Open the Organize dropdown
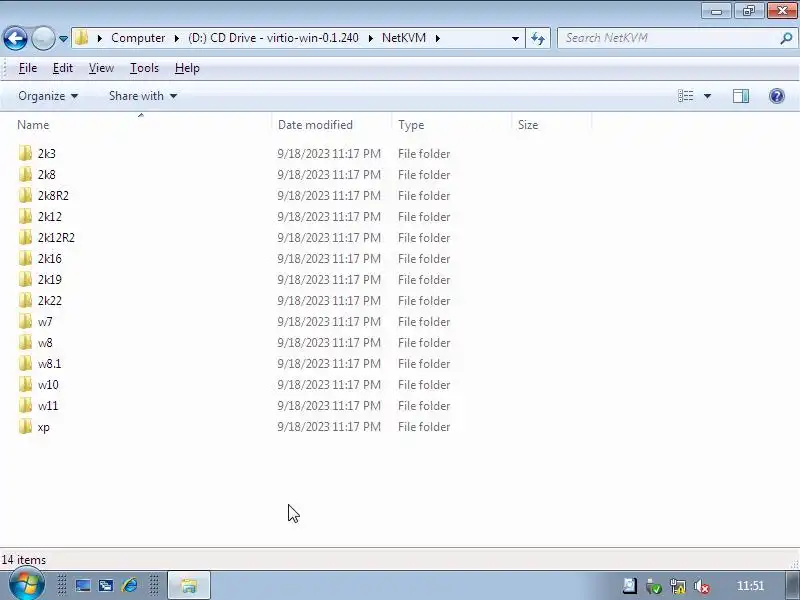800x600 pixels. pos(48,96)
